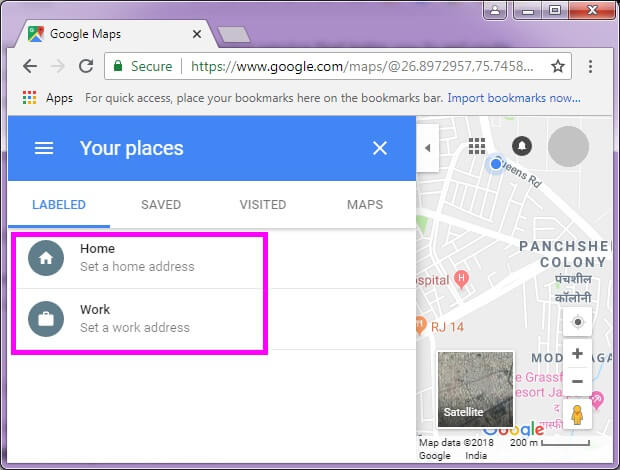The image size is (620, 470).
Task: Click the Work briefcase icon
Action: click(x=46, y=319)
